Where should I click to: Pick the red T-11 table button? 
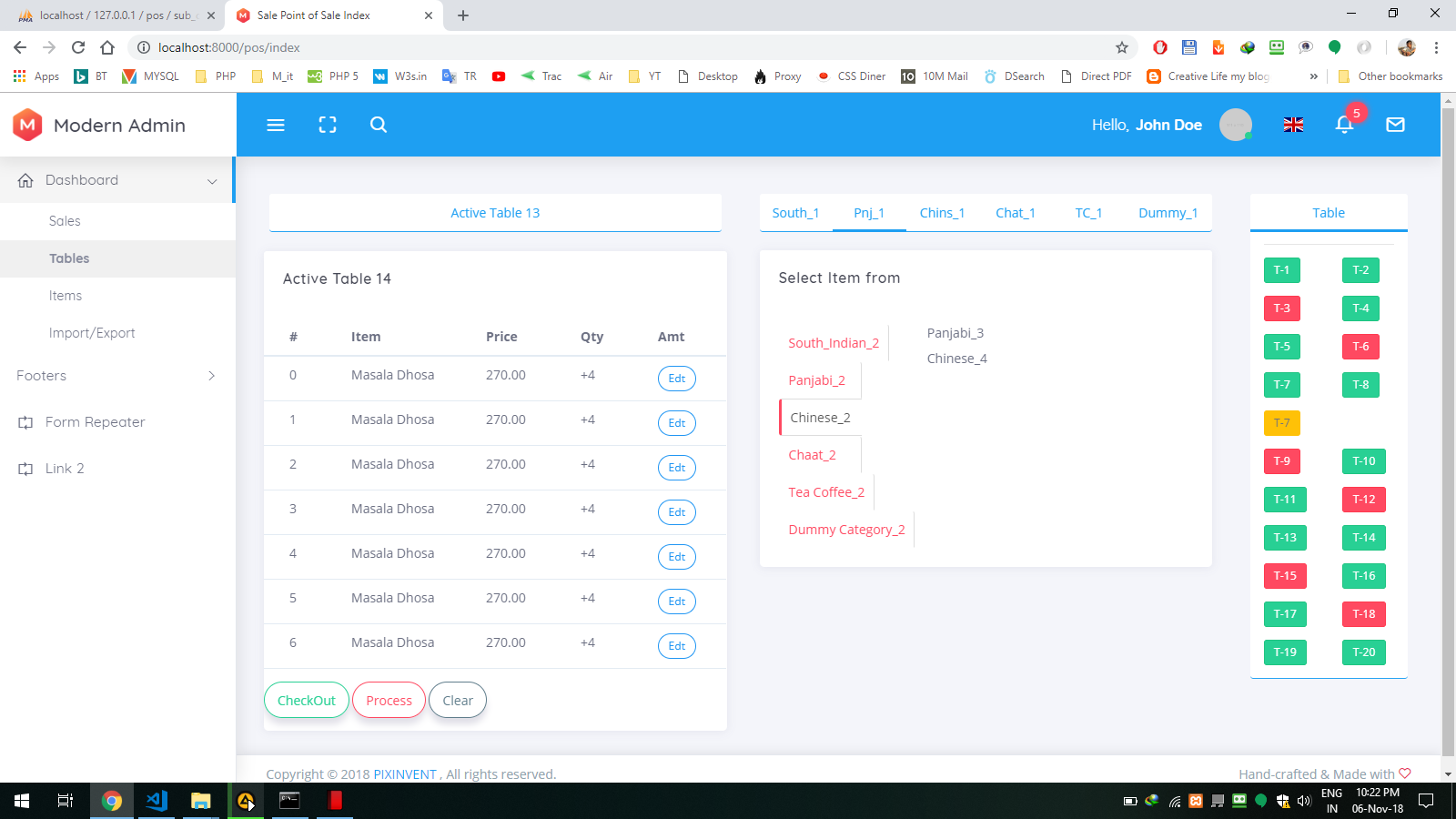tap(1284, 500)
